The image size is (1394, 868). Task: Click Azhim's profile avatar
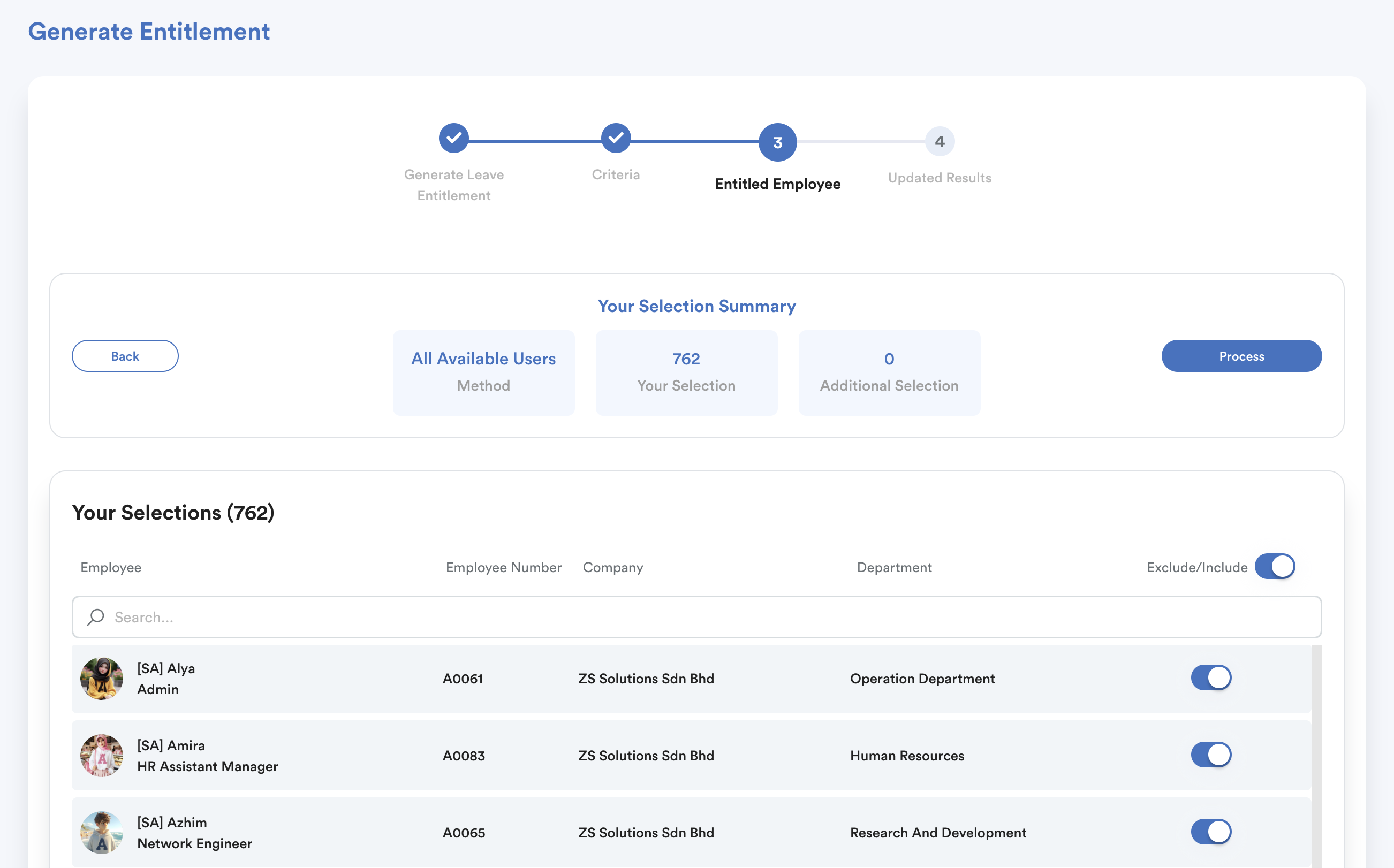point(102,832)
